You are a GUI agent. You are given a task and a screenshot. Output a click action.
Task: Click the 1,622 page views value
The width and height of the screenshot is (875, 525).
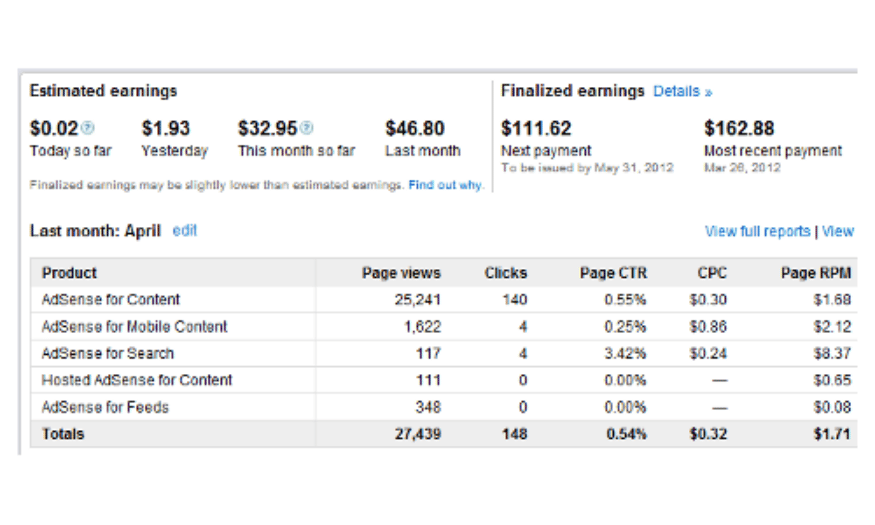tap(422, 326)
